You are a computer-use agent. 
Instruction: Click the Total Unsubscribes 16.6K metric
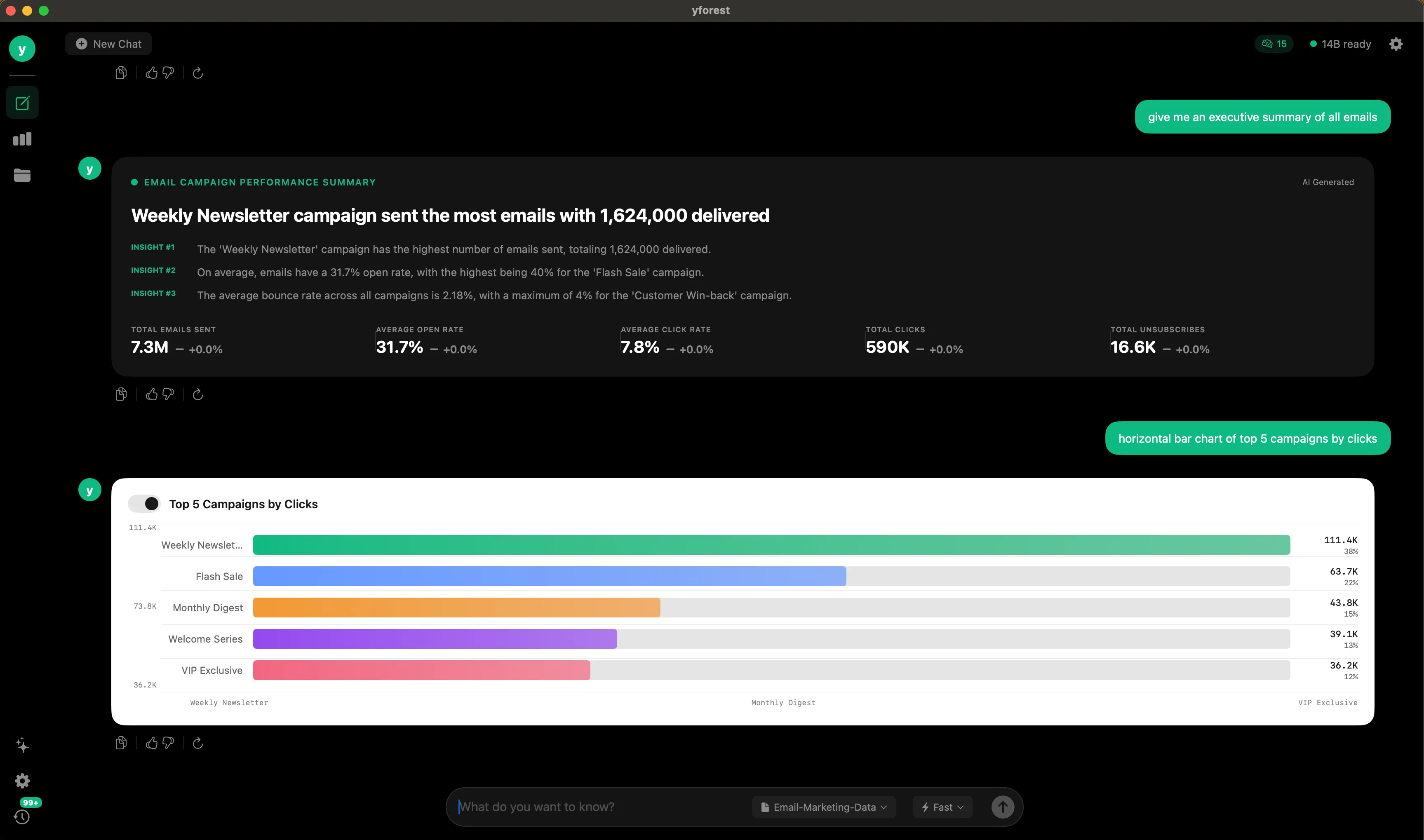point(1160,341)
